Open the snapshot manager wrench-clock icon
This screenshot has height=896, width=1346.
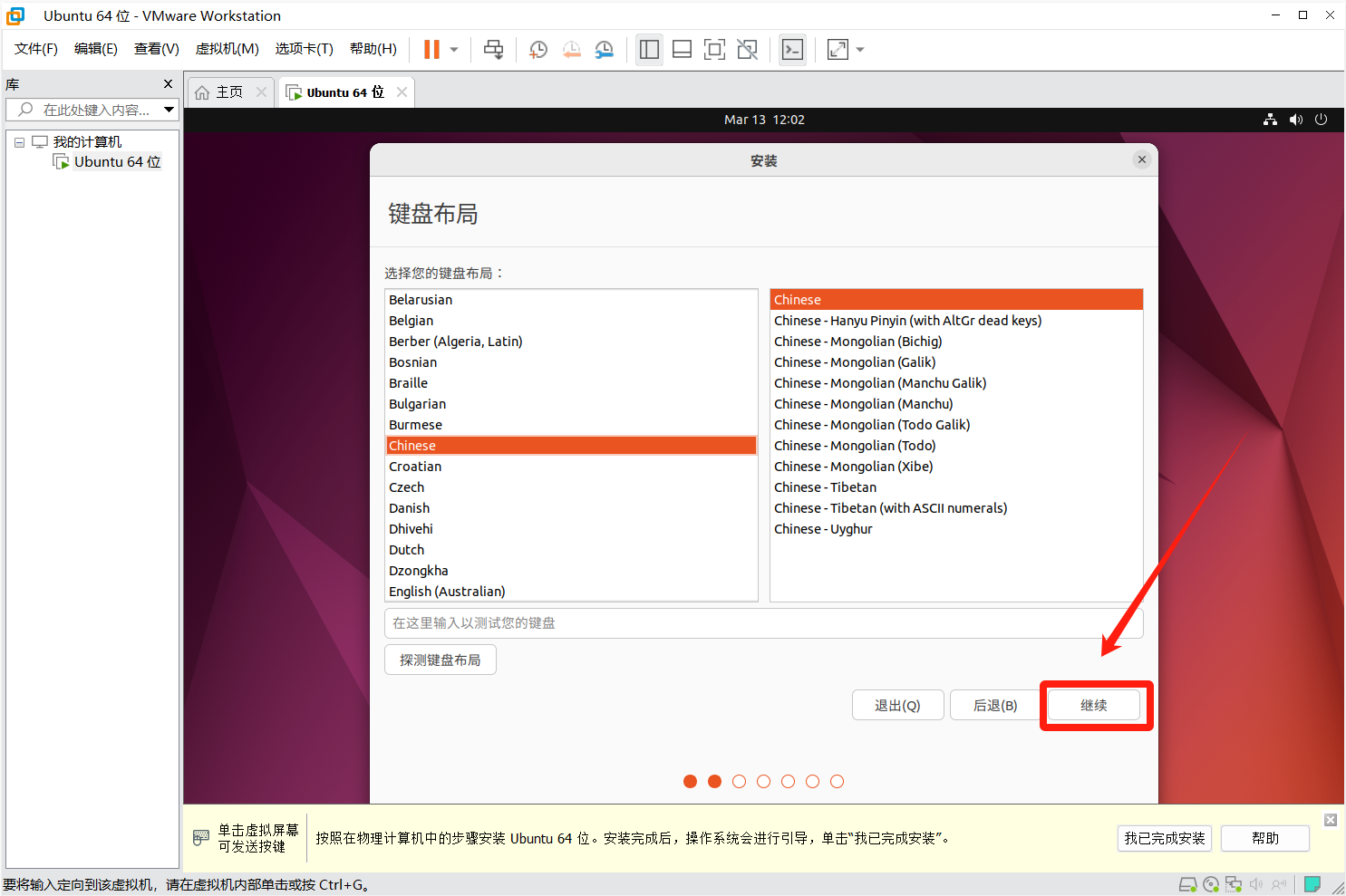point(605,50)
